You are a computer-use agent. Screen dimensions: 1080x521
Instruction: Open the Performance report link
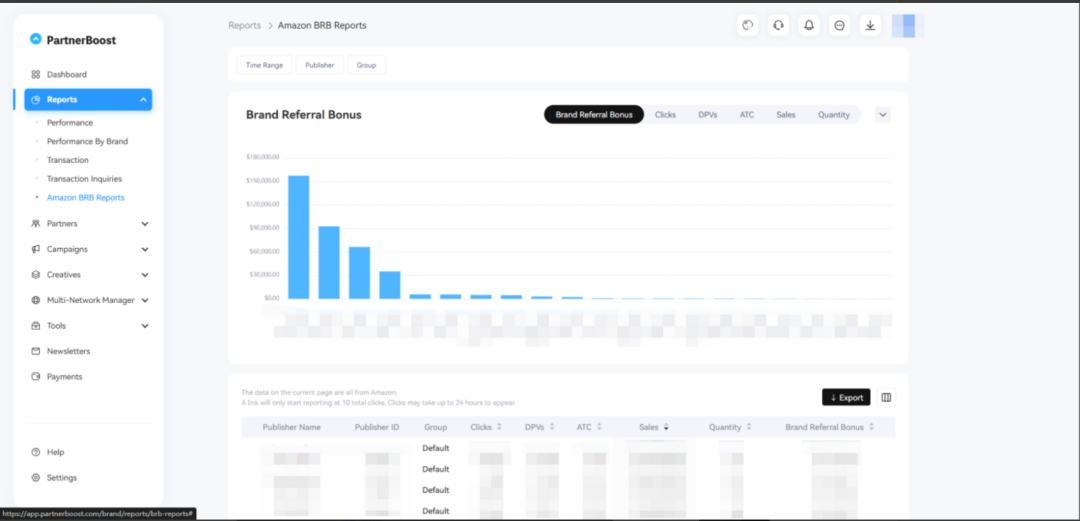click(x=70, y=123)
